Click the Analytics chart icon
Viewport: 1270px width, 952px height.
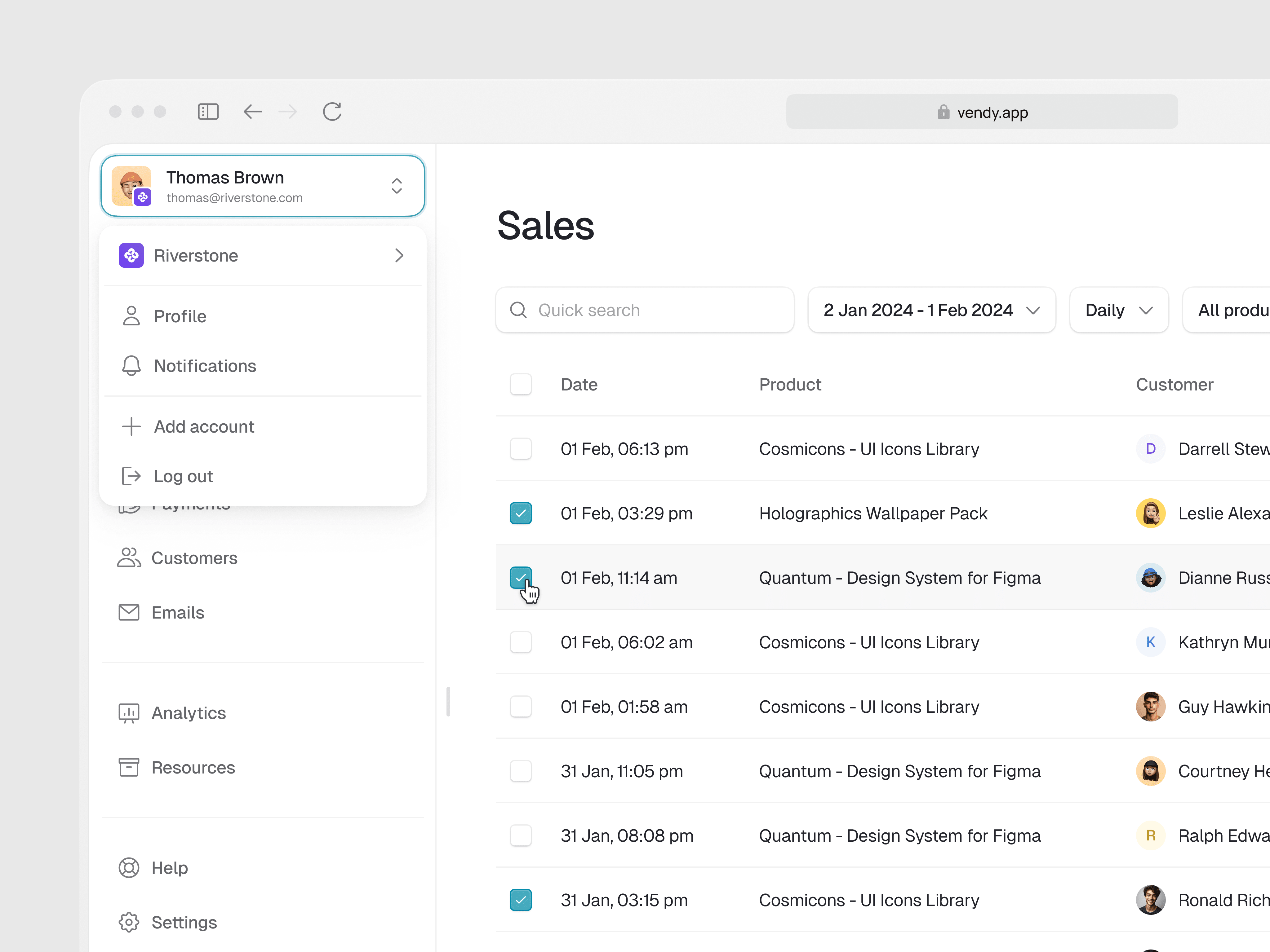[129, 713]
